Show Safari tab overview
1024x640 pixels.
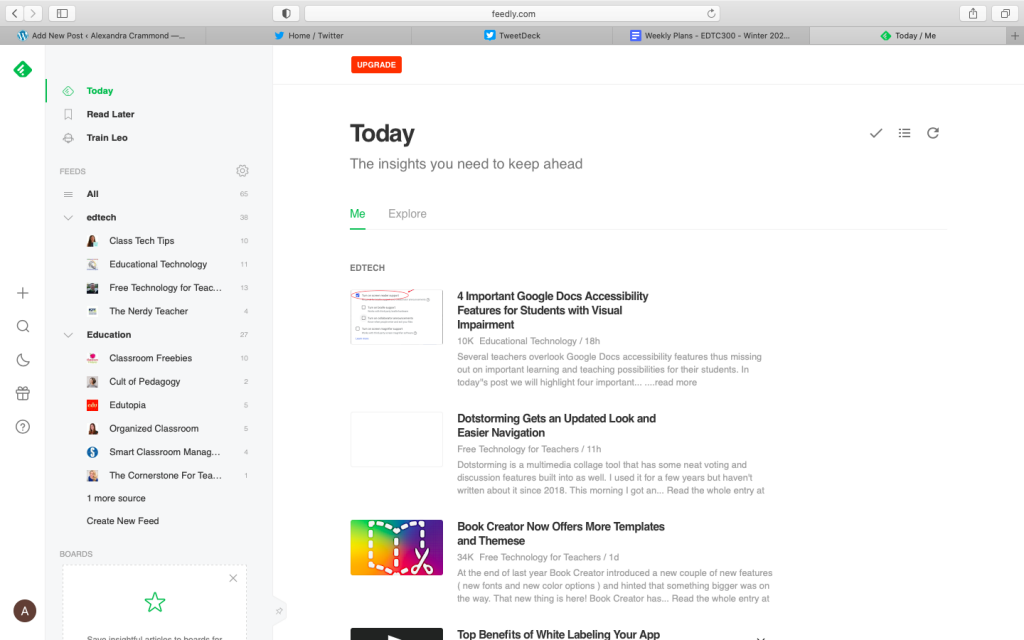tap(1005, 14)
